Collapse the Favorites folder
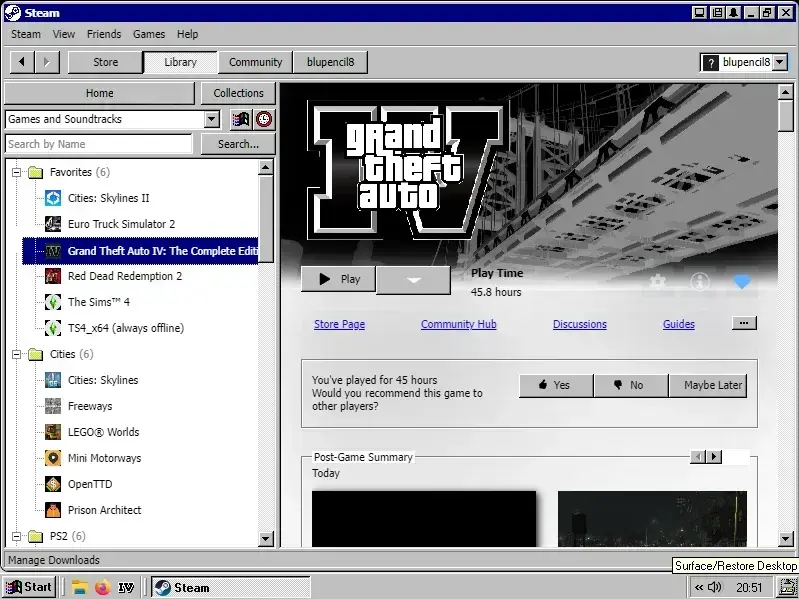This screenshot has width=799, height=599. click(x=16, y=172)
